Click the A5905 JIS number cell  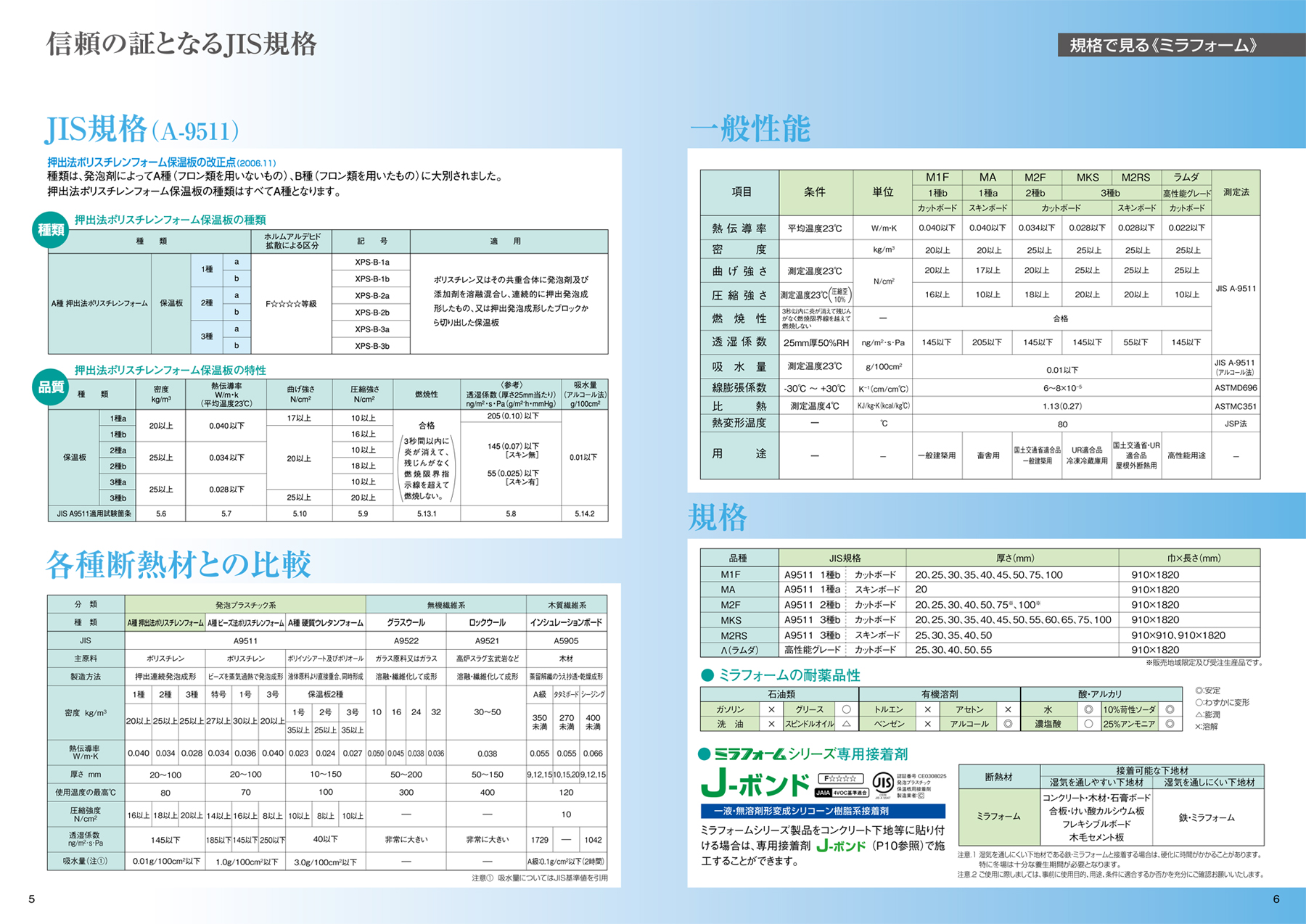point(567,640)
